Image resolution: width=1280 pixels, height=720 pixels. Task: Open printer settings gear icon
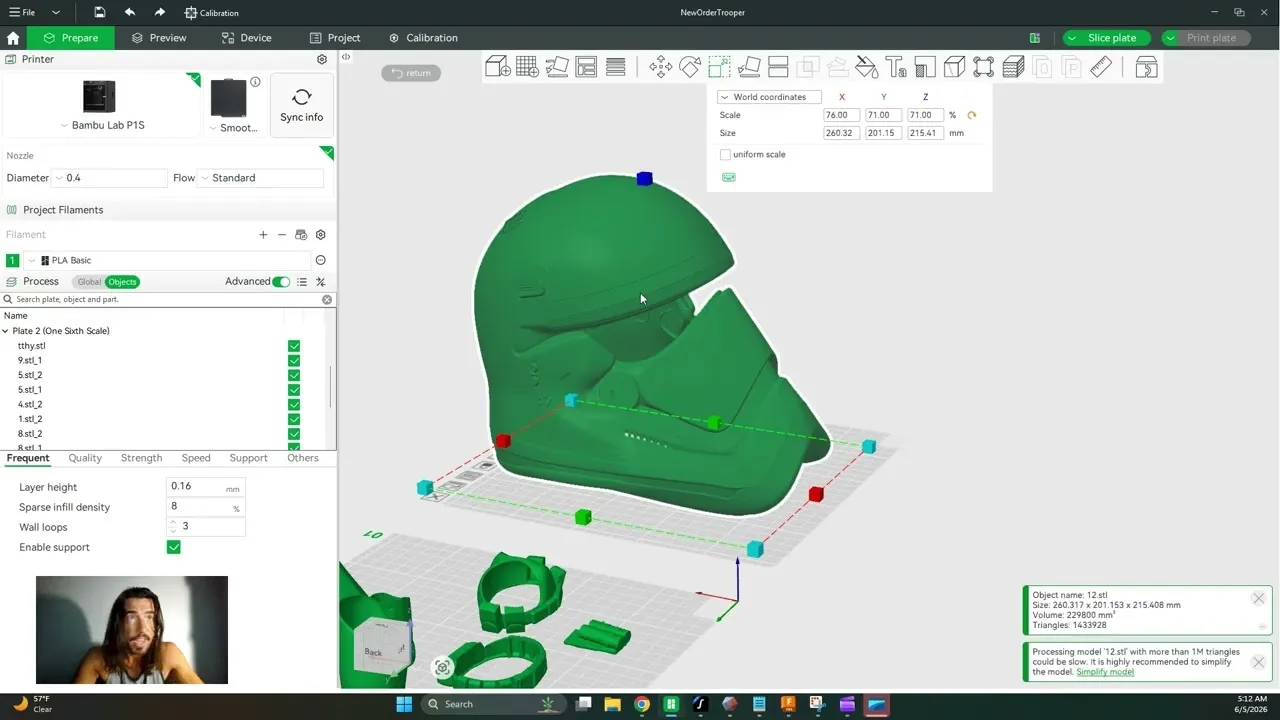(322, 59)
